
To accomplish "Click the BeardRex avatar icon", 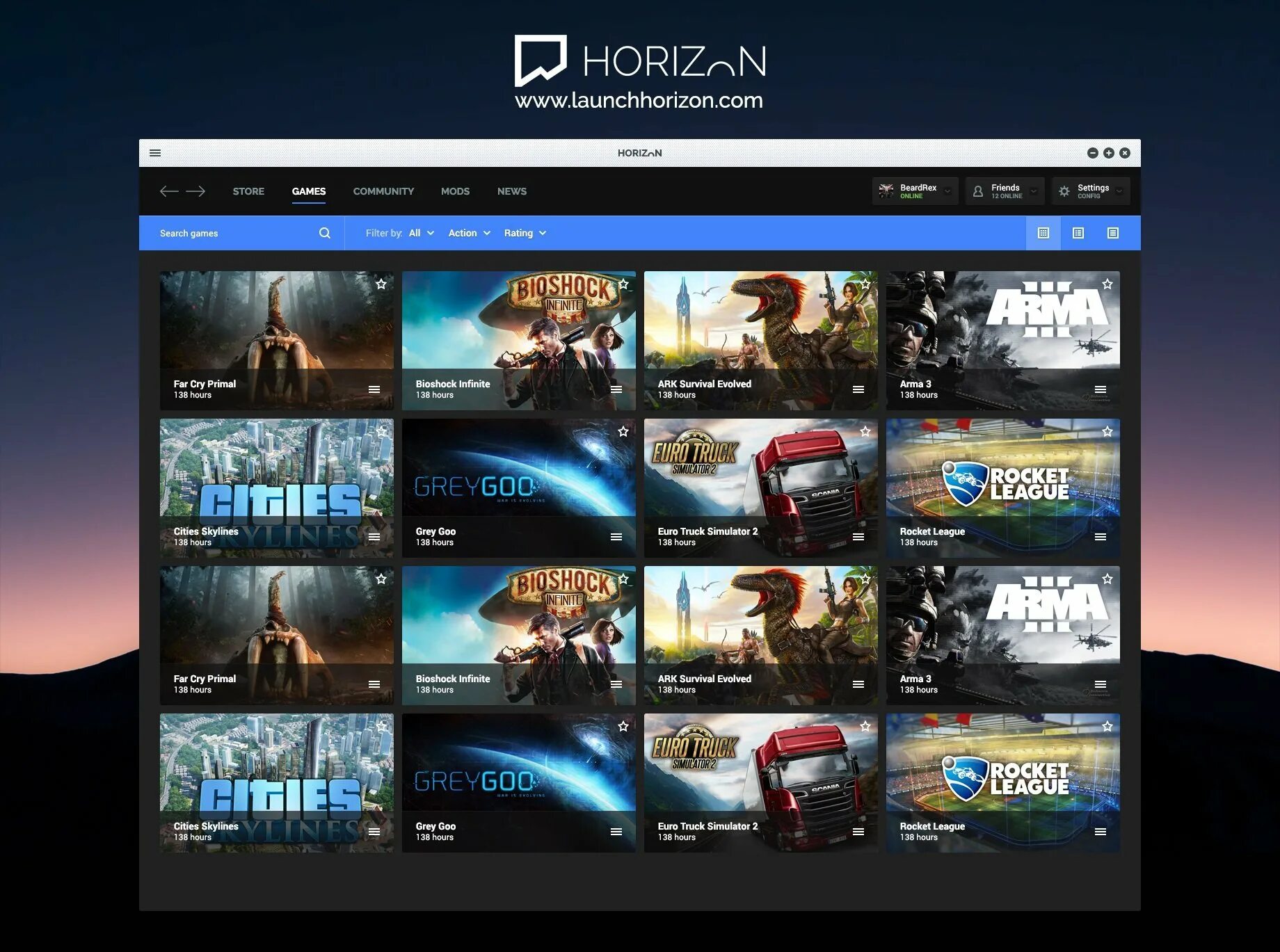I will point(886,191).
